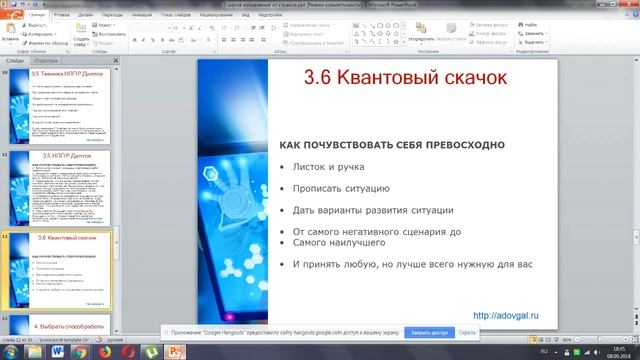Open the Windows Start menu orb

(x=11, y=352)
